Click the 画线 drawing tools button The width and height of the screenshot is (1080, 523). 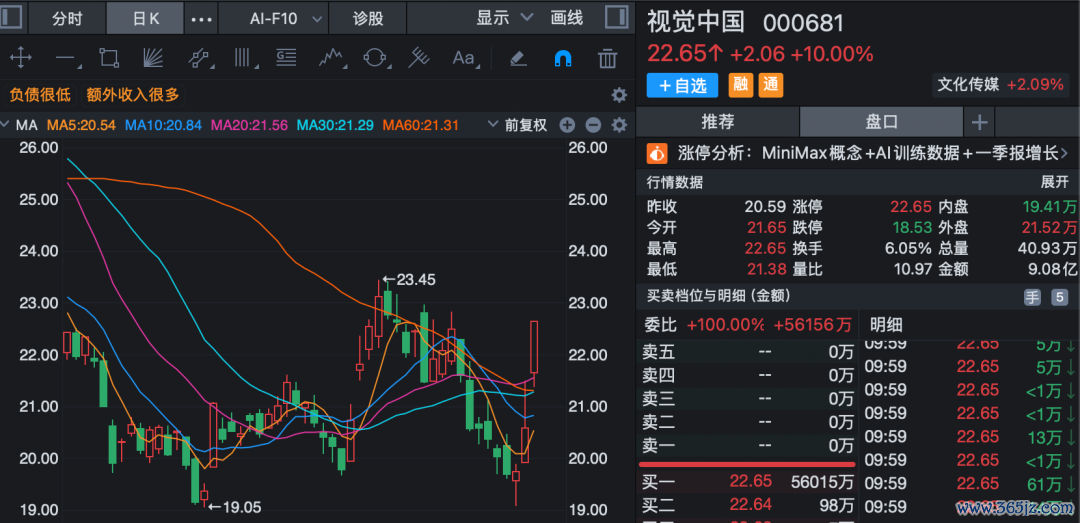(x=567, y=18)
